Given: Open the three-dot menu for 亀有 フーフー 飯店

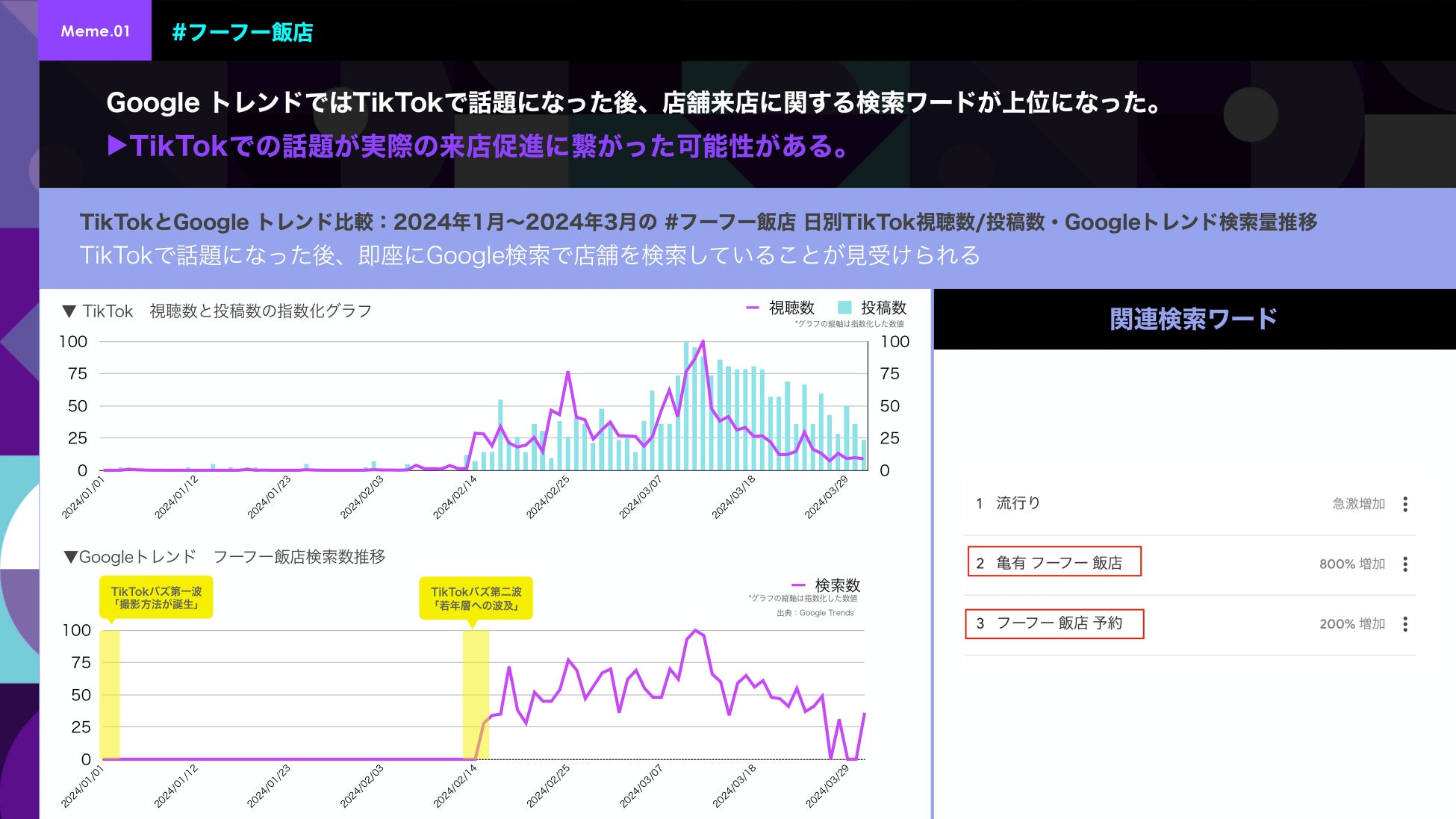Looking at the screenshot, I should click(1405, 564).
